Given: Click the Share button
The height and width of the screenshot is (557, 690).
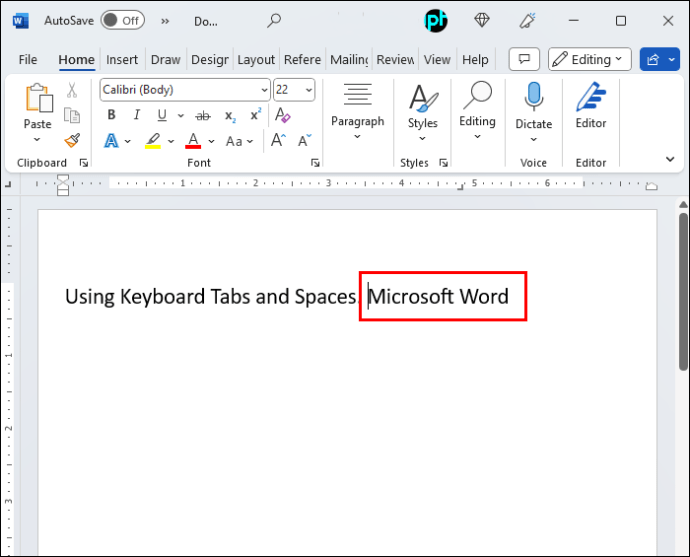Looking at the screenshot, I should click(653, 59).
